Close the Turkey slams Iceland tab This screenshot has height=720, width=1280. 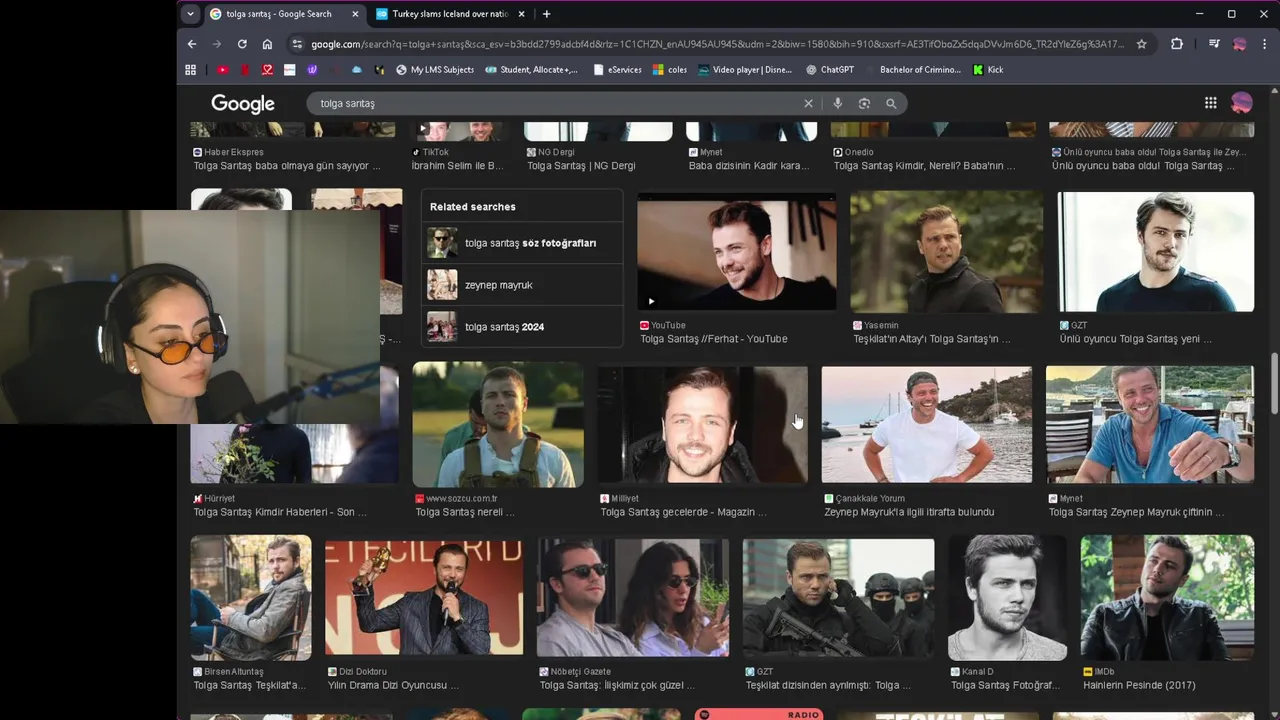(521, 14)
